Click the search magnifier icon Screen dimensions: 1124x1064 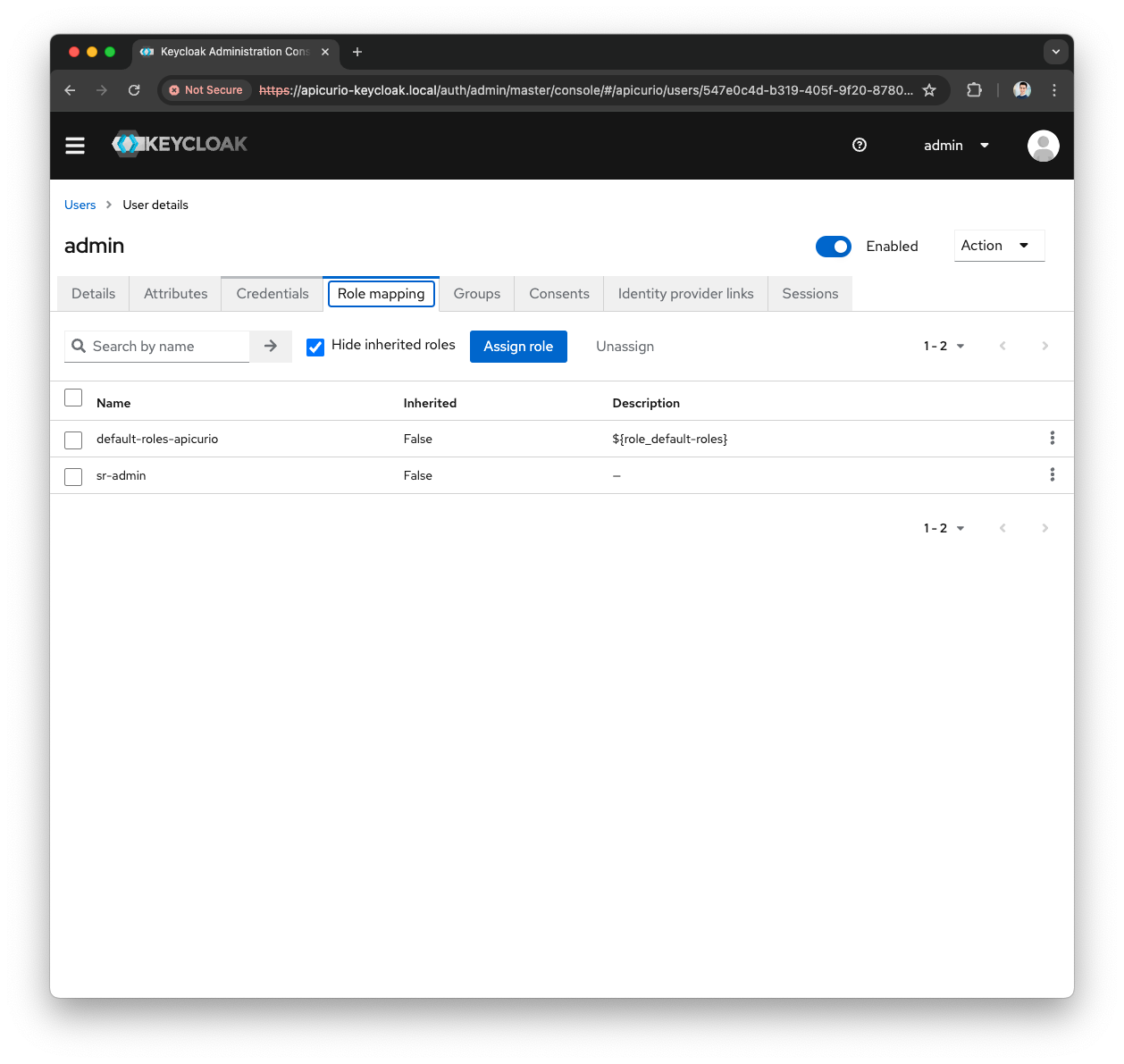tap(80, 346)
